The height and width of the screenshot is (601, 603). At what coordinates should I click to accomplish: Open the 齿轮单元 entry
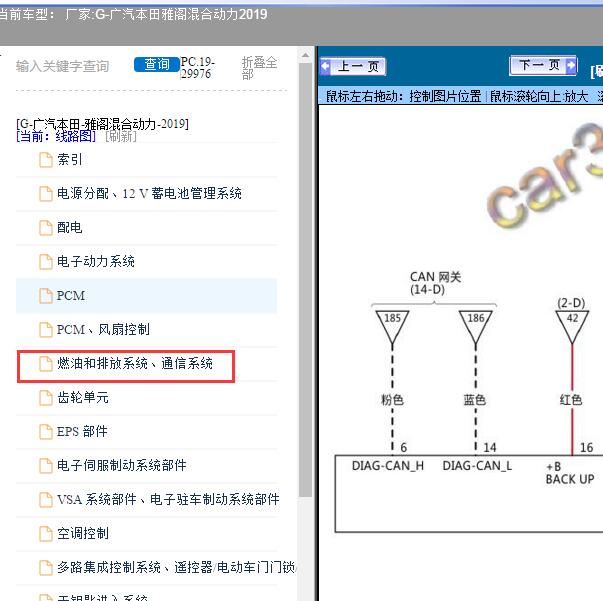coord(83,398)
